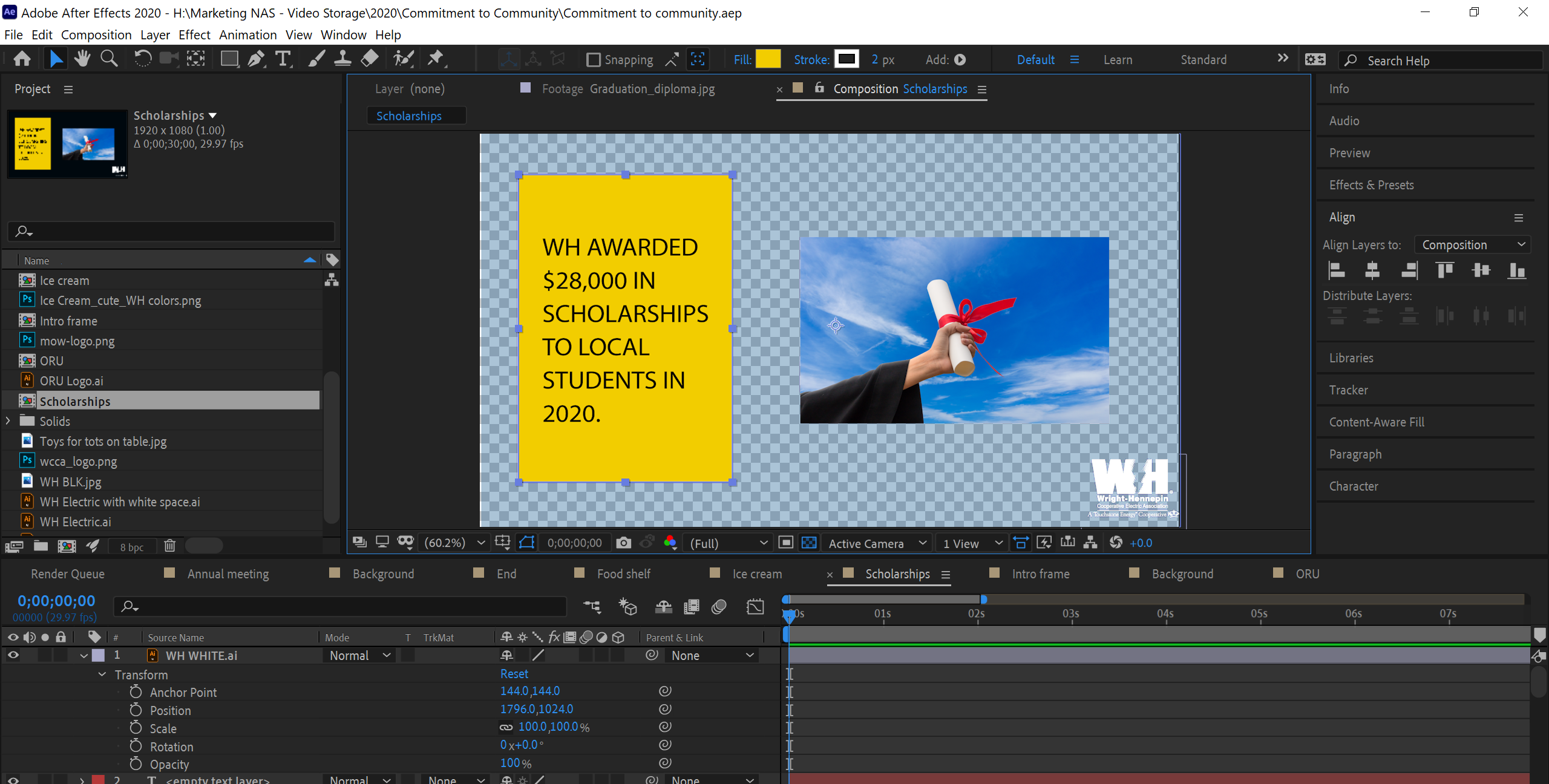Open the Normal blending mode dropdown
The height and width of the screenshot is (784, 1549).
359,655
